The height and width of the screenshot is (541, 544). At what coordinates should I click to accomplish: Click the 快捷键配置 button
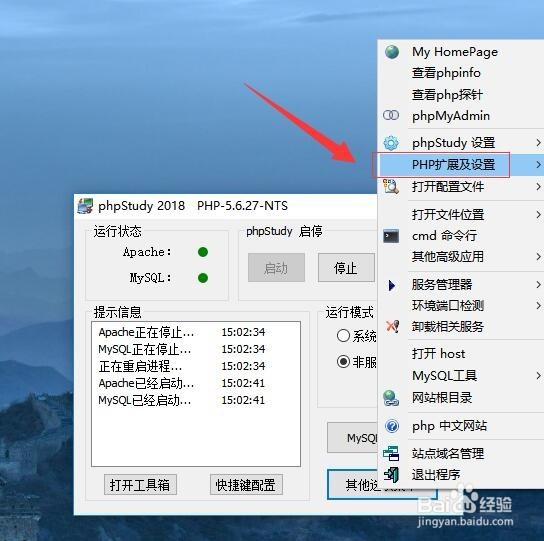(x=246, y=484)
